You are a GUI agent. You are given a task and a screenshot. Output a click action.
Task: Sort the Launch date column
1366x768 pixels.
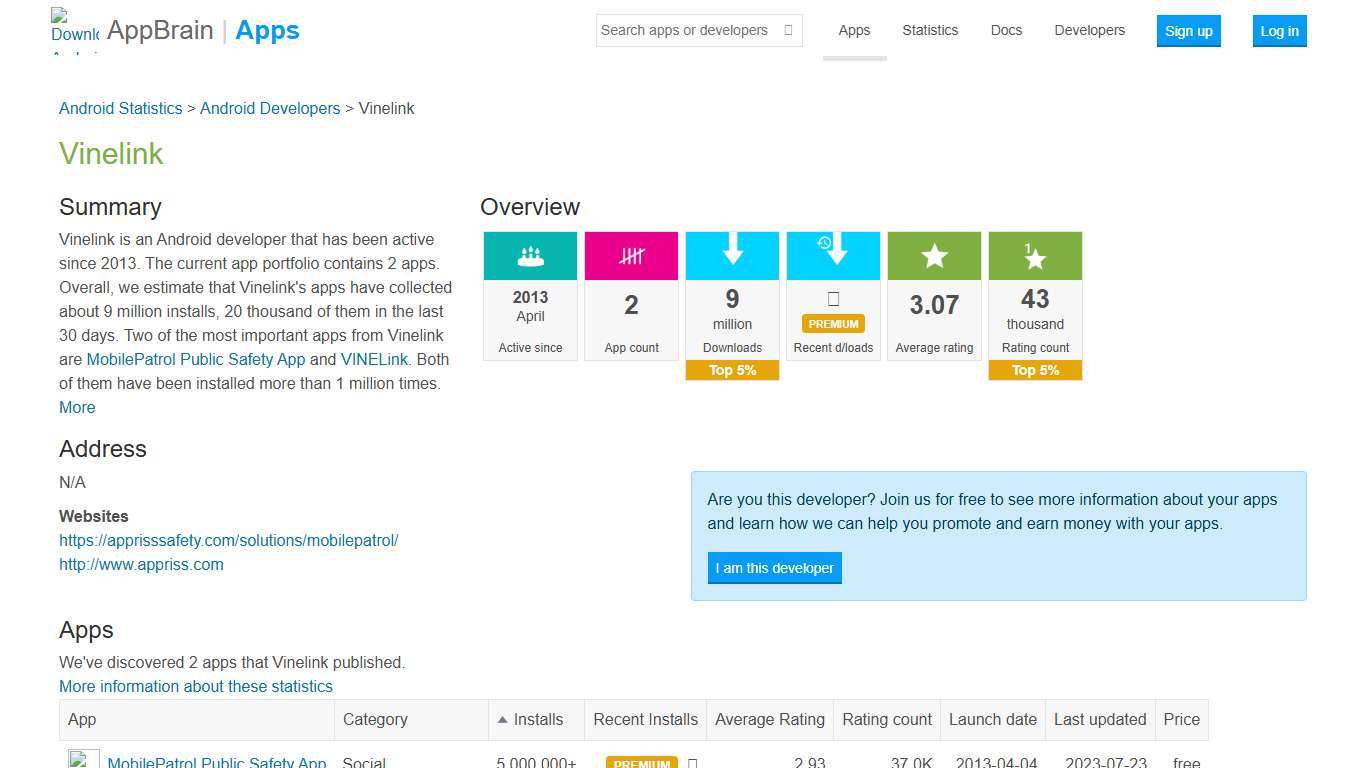point(992,719)
